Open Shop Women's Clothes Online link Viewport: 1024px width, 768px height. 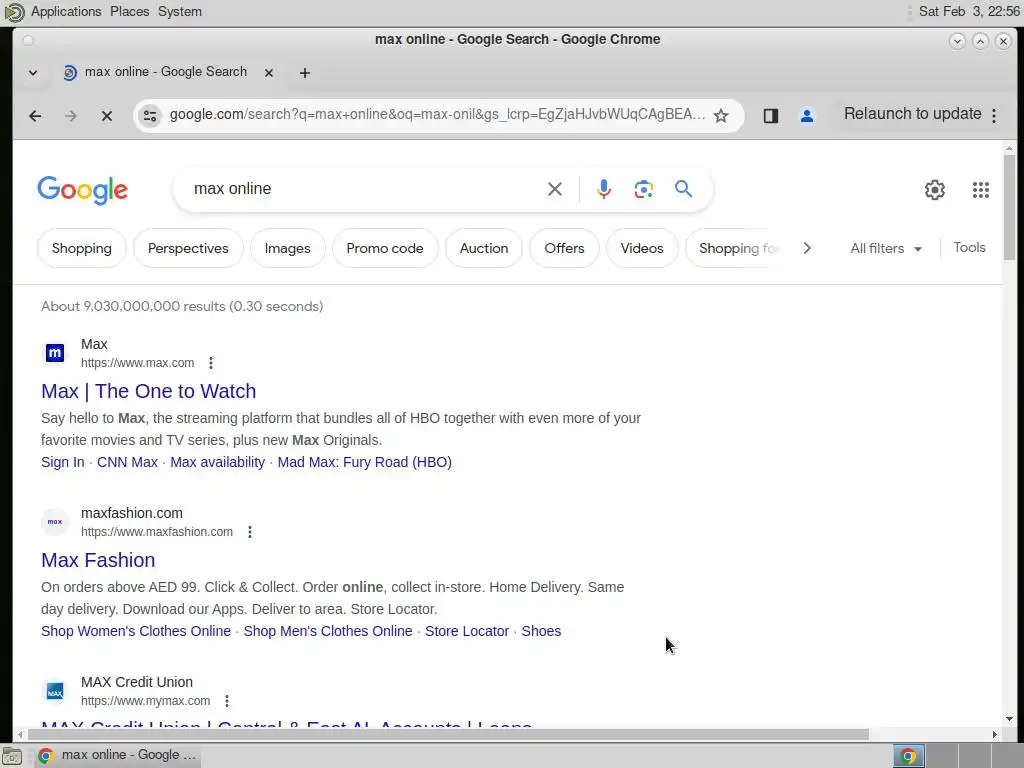pos(136,632)
